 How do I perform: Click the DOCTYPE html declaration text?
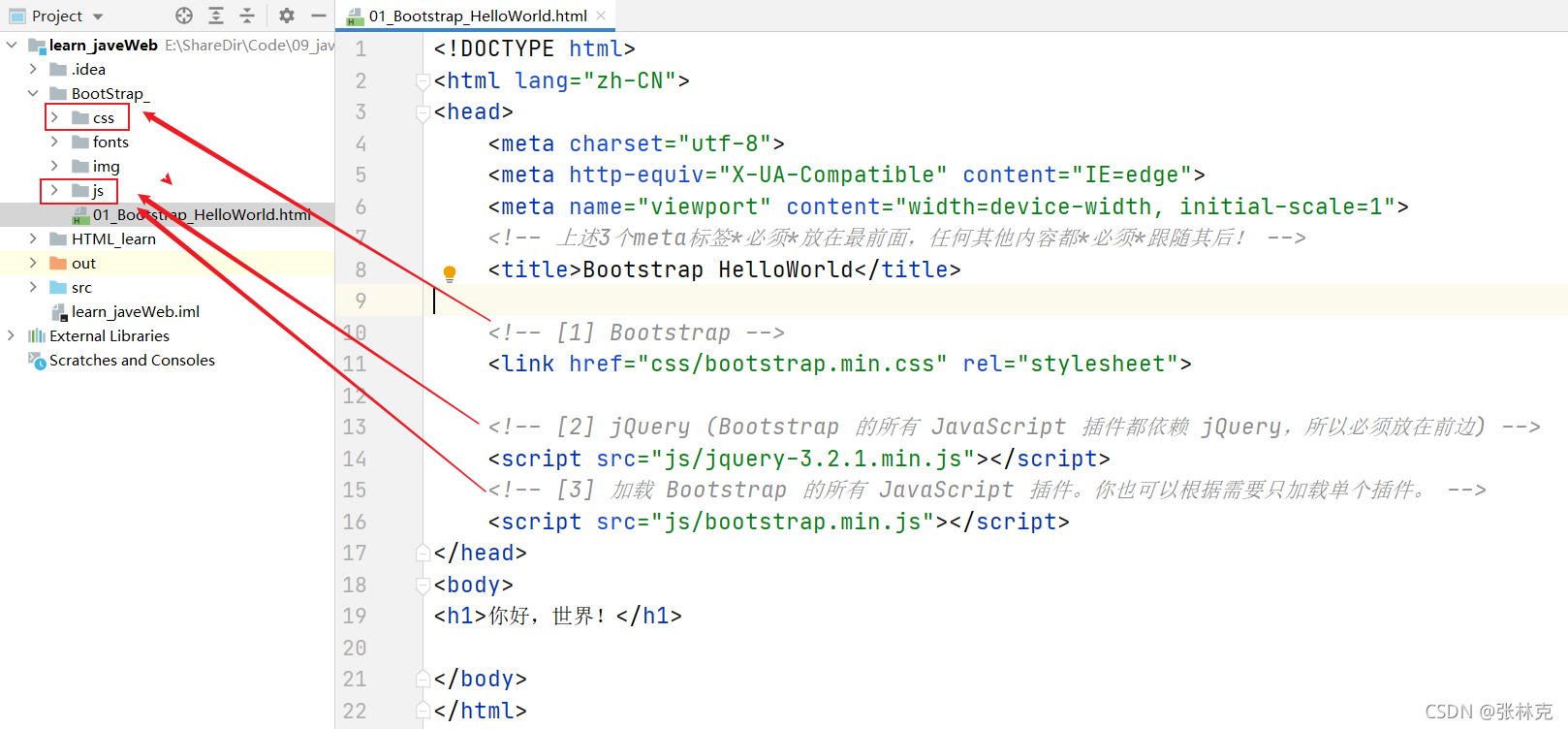[x=535, y=48]
